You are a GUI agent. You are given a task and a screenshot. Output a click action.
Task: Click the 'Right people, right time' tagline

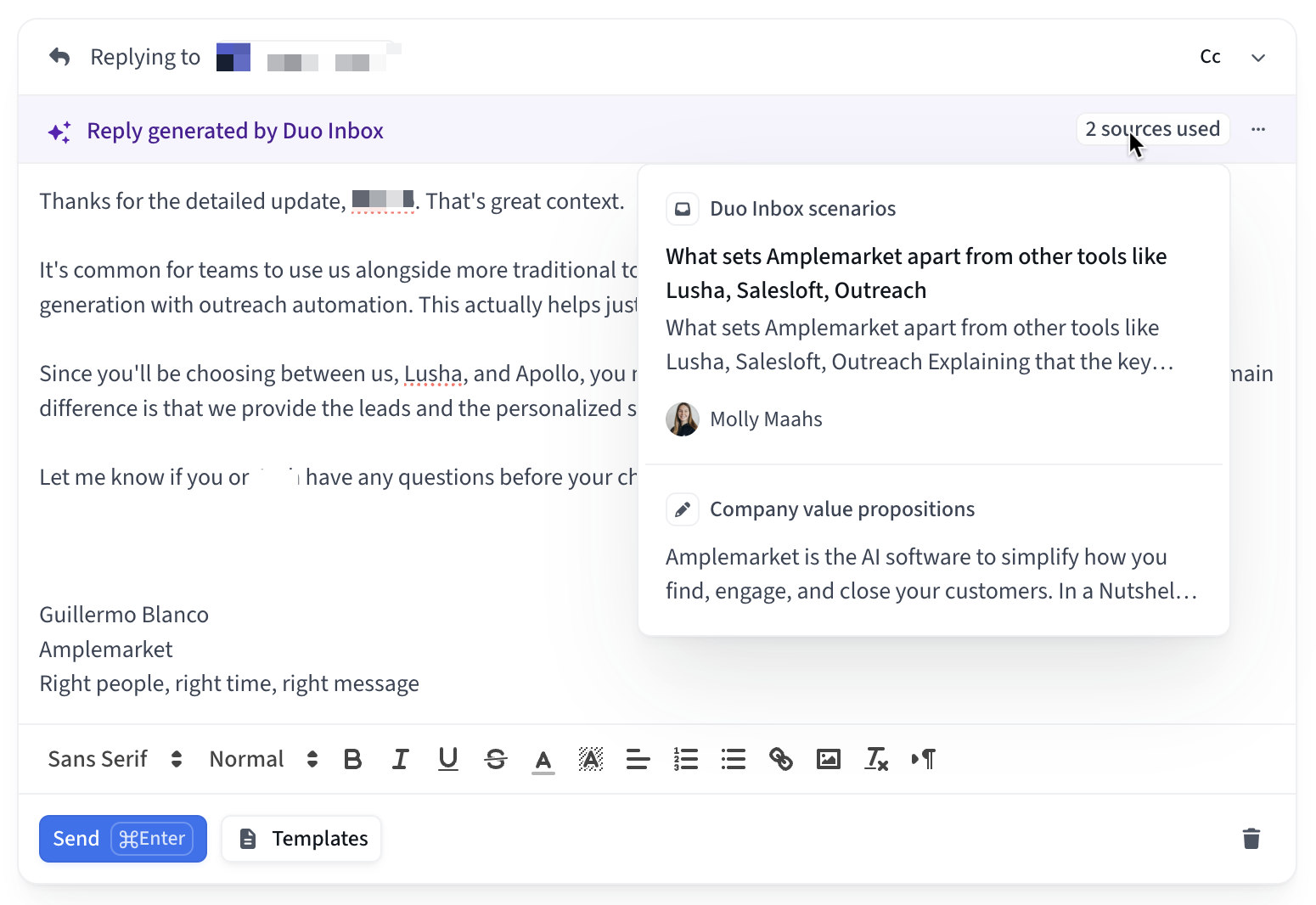(x=229, y=683)
